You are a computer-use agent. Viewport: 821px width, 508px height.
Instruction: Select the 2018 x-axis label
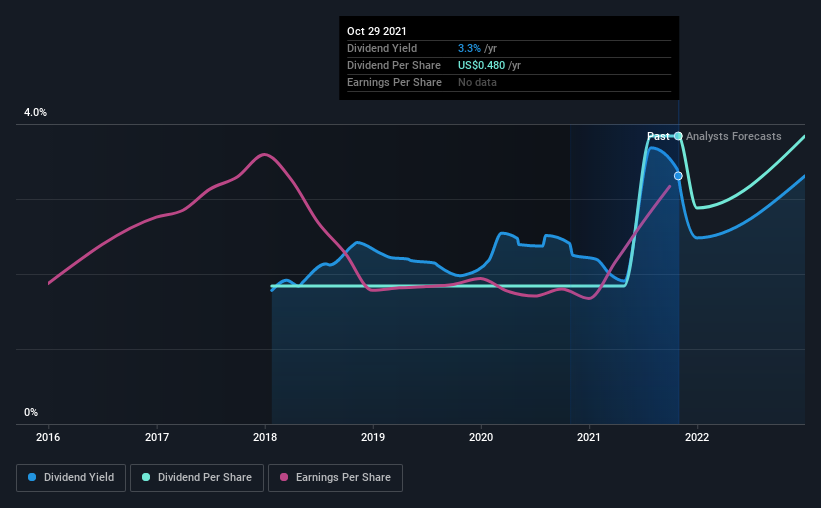265,437
